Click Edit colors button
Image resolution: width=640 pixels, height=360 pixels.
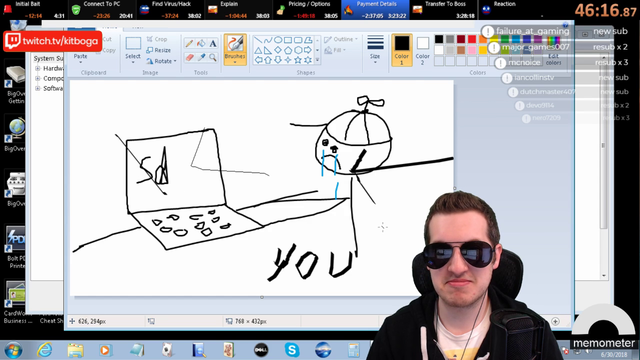point(553,51)
